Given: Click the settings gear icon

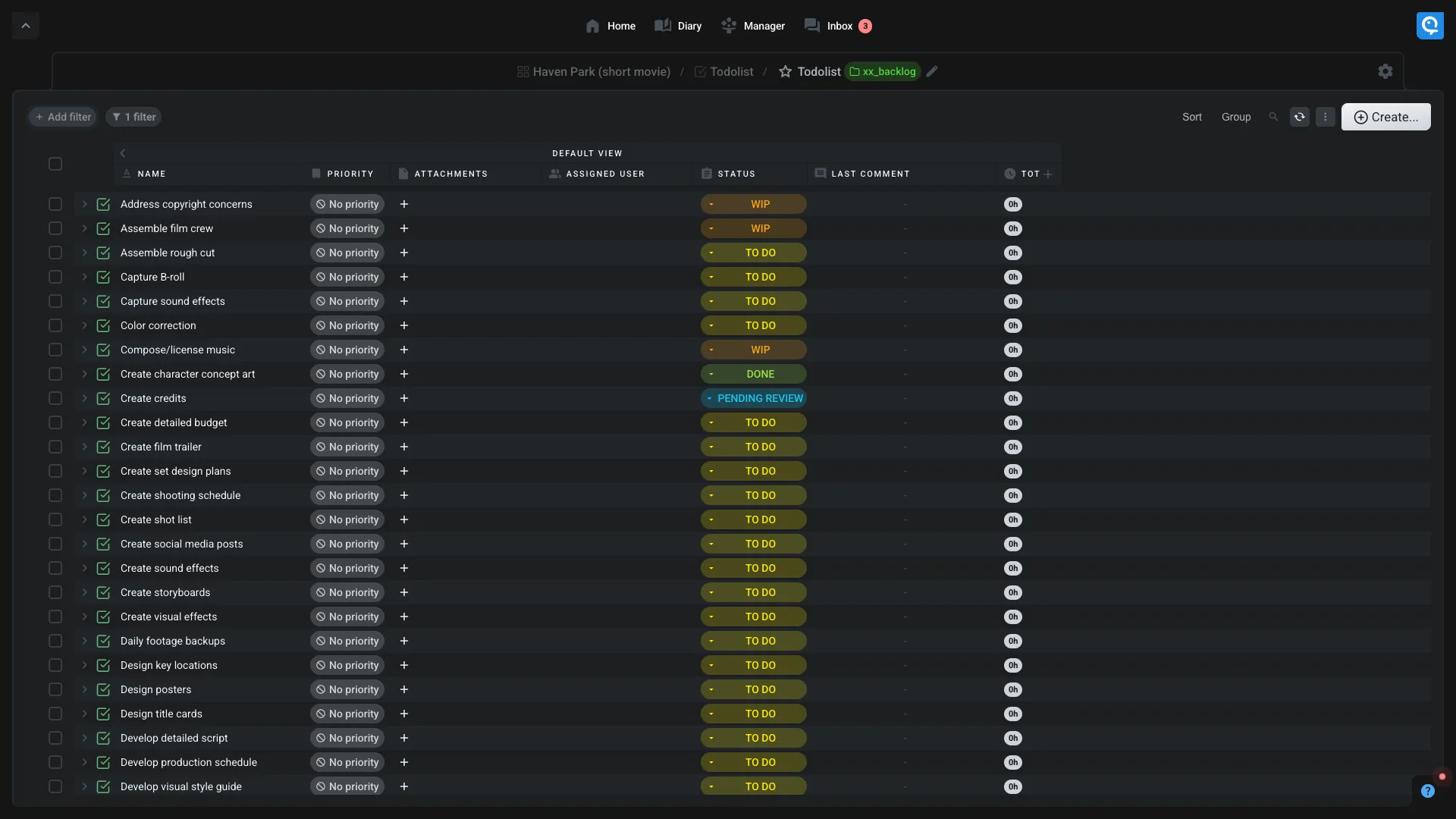Looking at the screenshot, I should click(x=1385, y=71).
